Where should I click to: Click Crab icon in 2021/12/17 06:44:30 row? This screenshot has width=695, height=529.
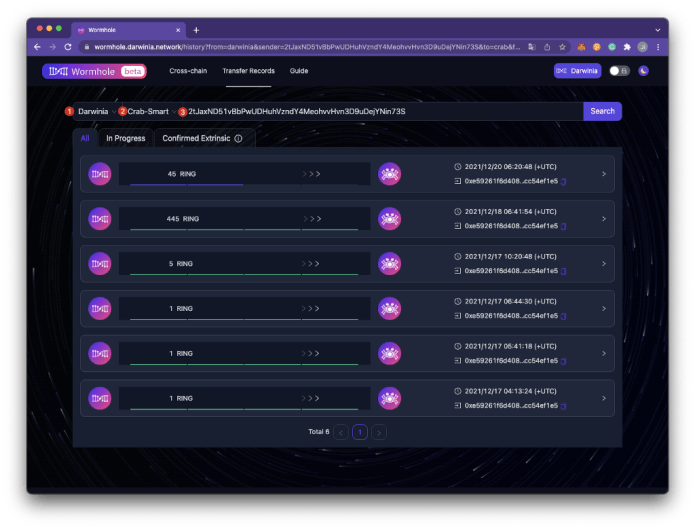coord(389,308)
